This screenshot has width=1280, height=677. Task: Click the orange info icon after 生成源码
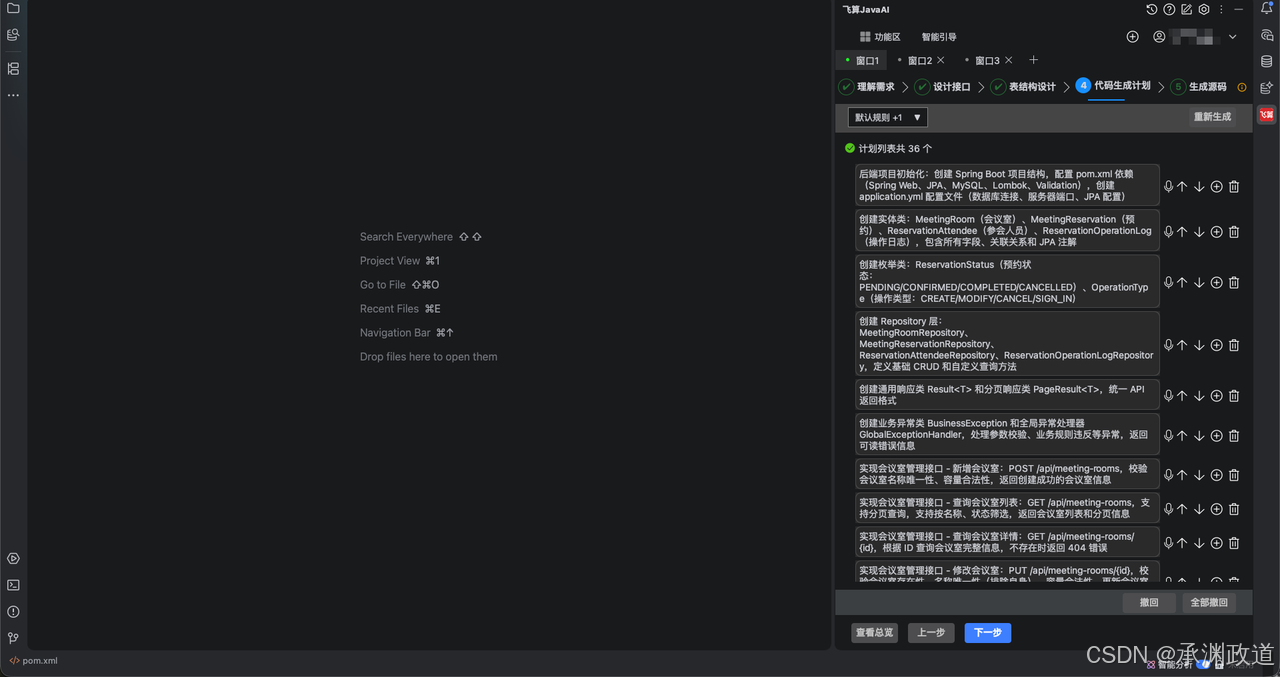tap(1242, 87)
